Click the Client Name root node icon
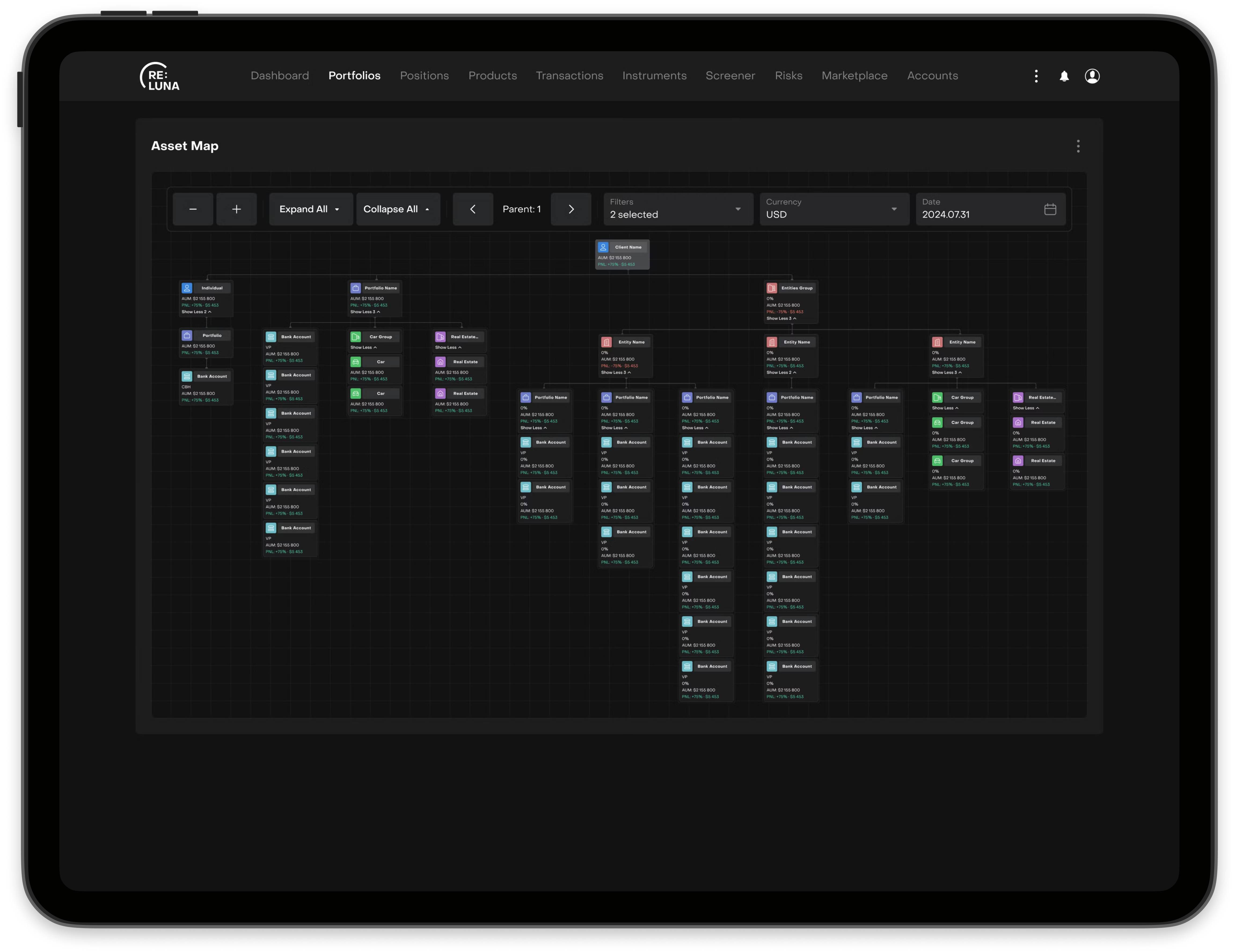This screenshot has width=1235, height=952. coord(603,247)
